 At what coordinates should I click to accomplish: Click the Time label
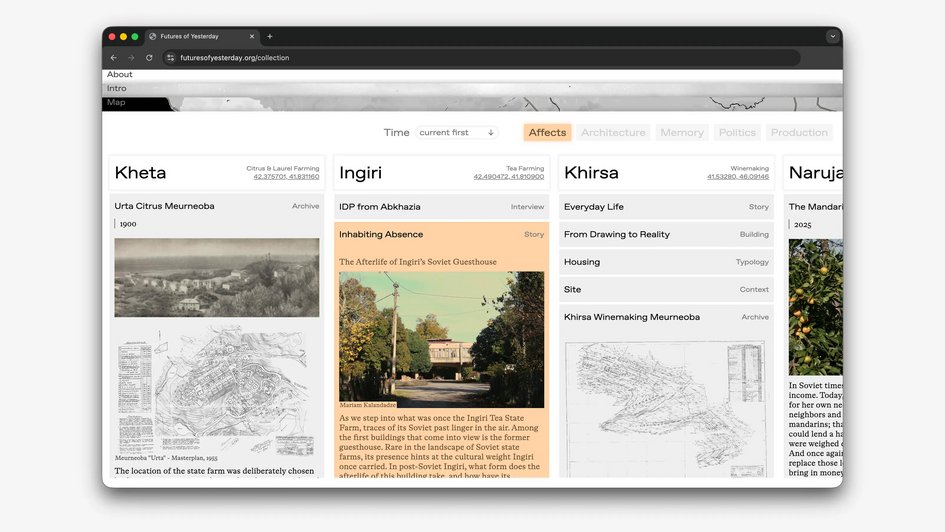[396, 133]
